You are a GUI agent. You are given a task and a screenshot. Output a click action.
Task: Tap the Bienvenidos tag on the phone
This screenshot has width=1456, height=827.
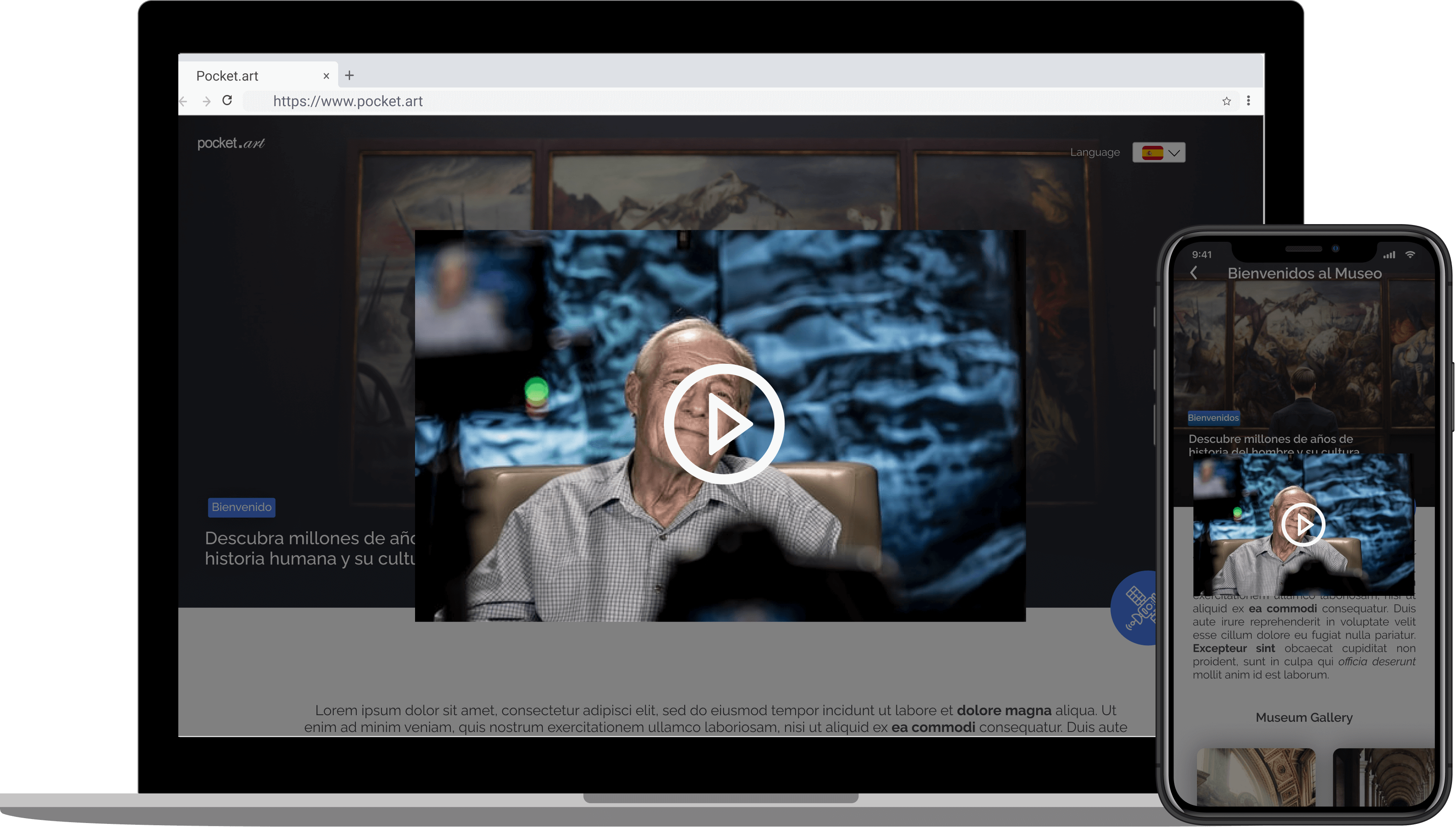[1213, 417]
